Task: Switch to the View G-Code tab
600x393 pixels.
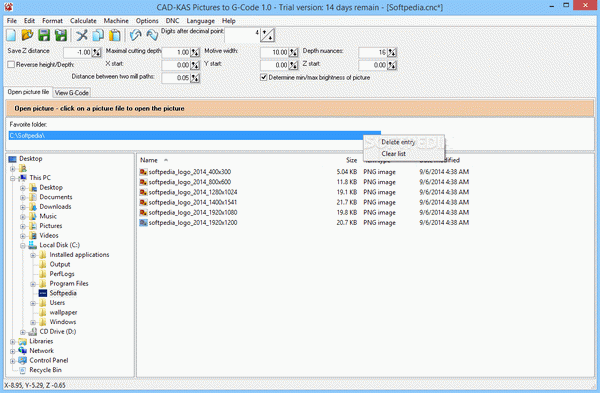Action: point(72,93)
